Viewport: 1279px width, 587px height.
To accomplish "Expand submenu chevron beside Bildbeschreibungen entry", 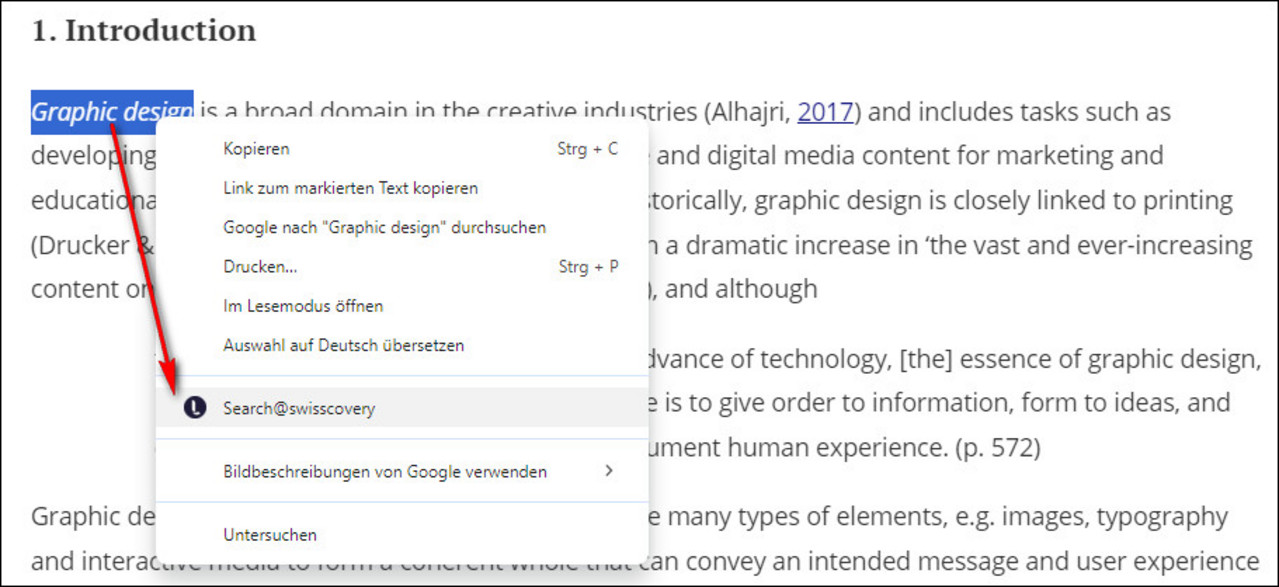I will (609, 471).
